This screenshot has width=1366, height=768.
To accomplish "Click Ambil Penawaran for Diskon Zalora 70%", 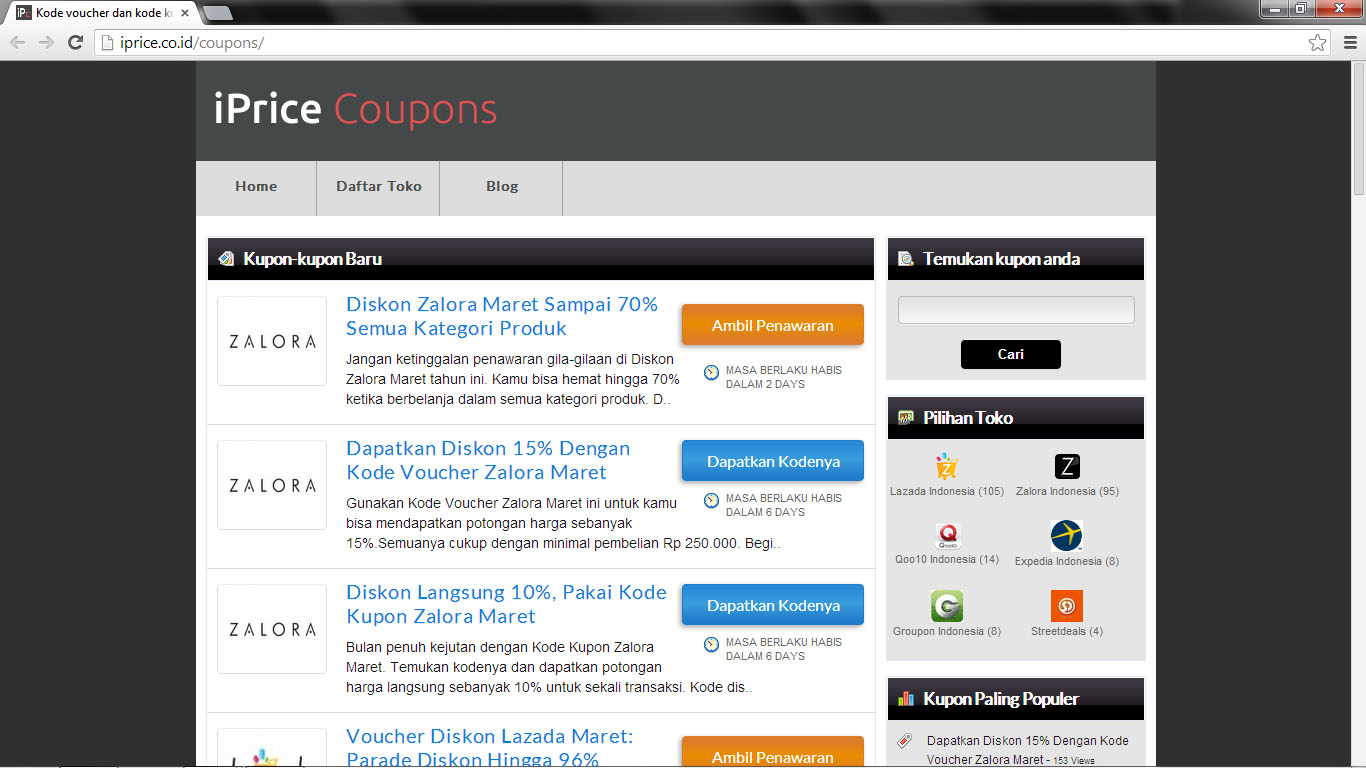I will click(773, 325).
